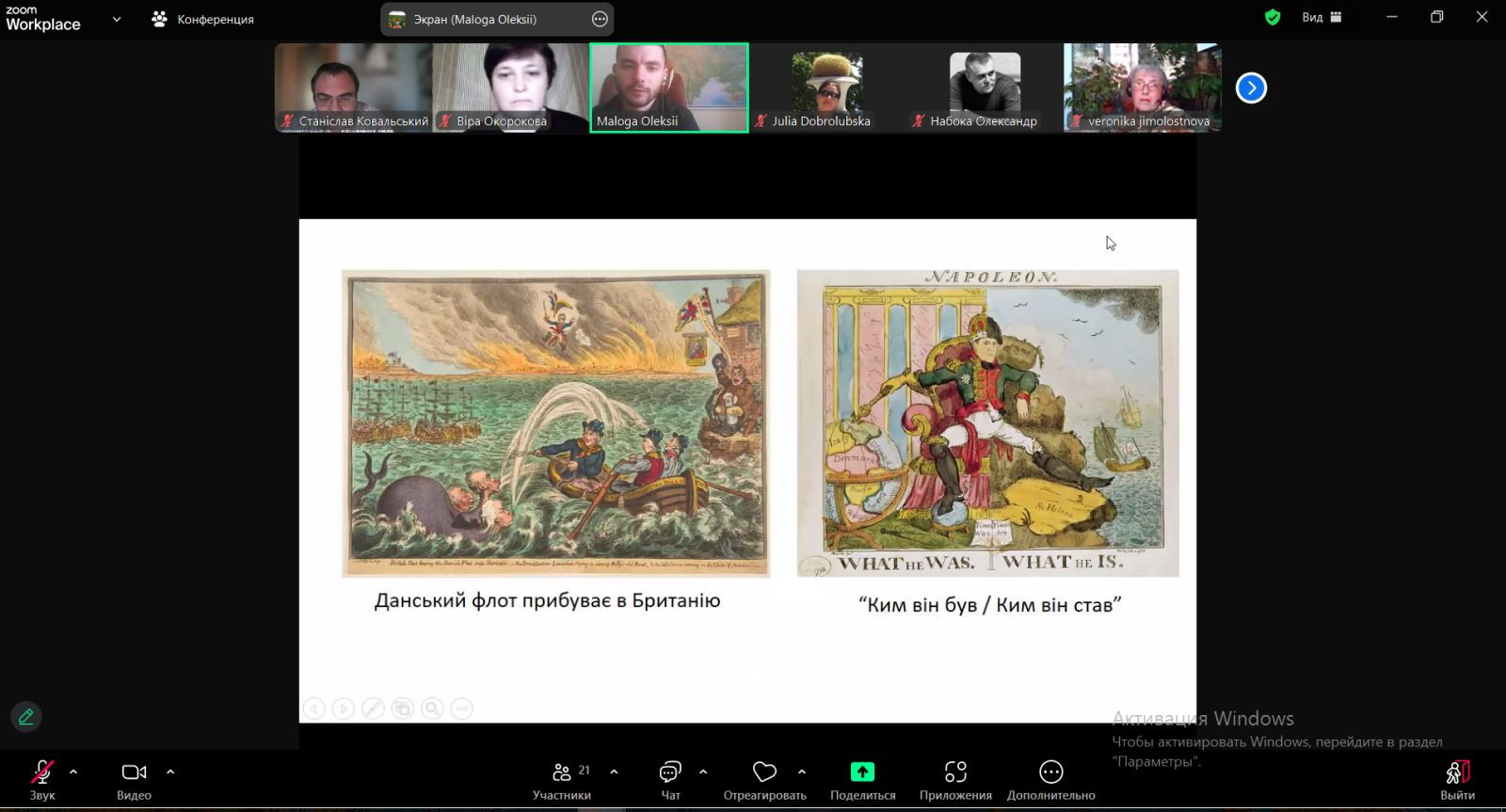
Task: Select Julia Dobrolubska's video thumbnail
Action: [x=827, y=88]
